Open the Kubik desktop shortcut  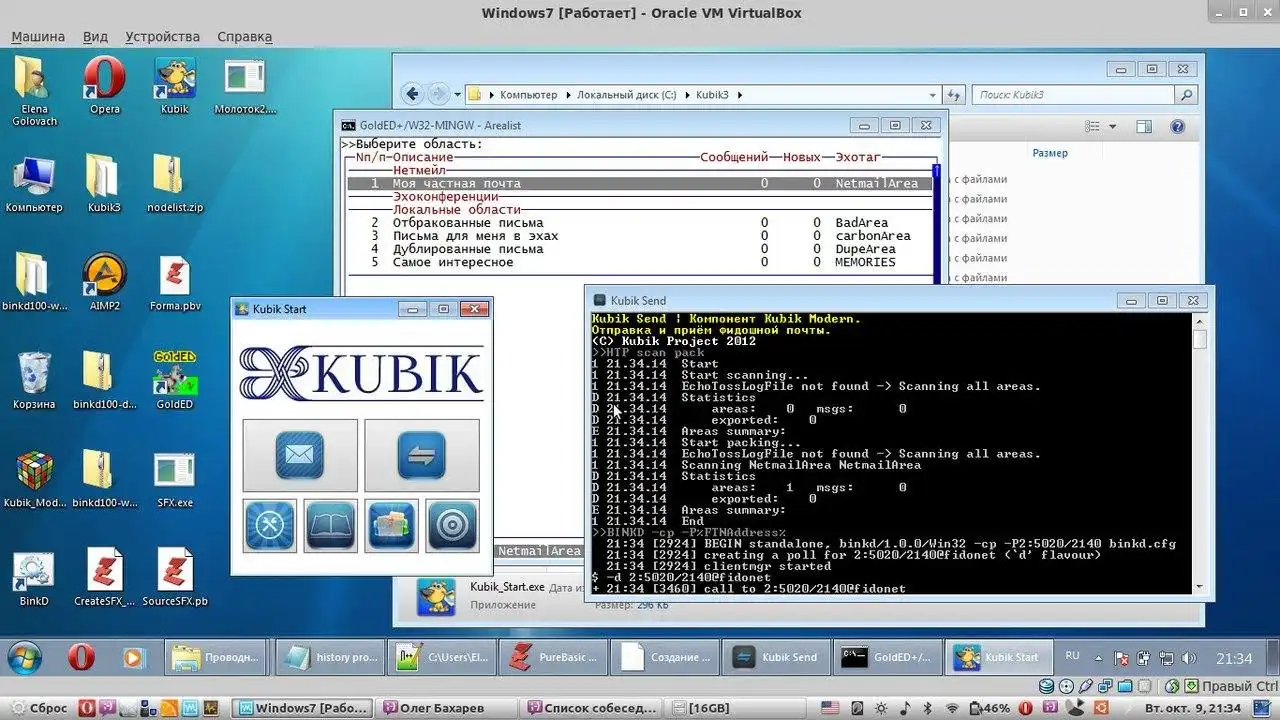click(174, 85)
